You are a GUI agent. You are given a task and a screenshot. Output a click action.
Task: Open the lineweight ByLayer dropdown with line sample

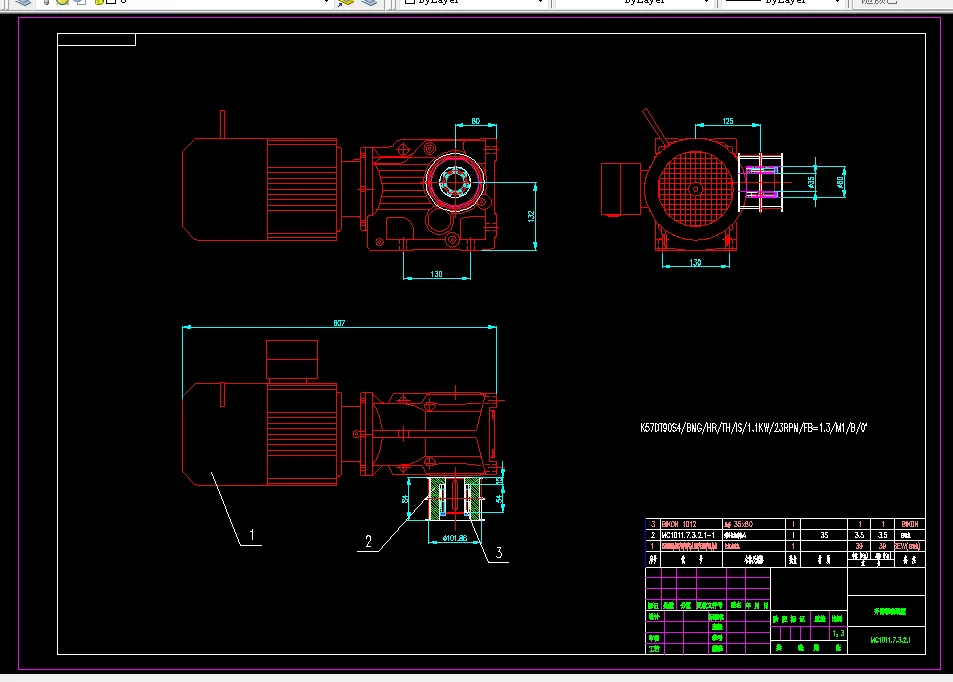pyautogui.click(x=783, y=2)
